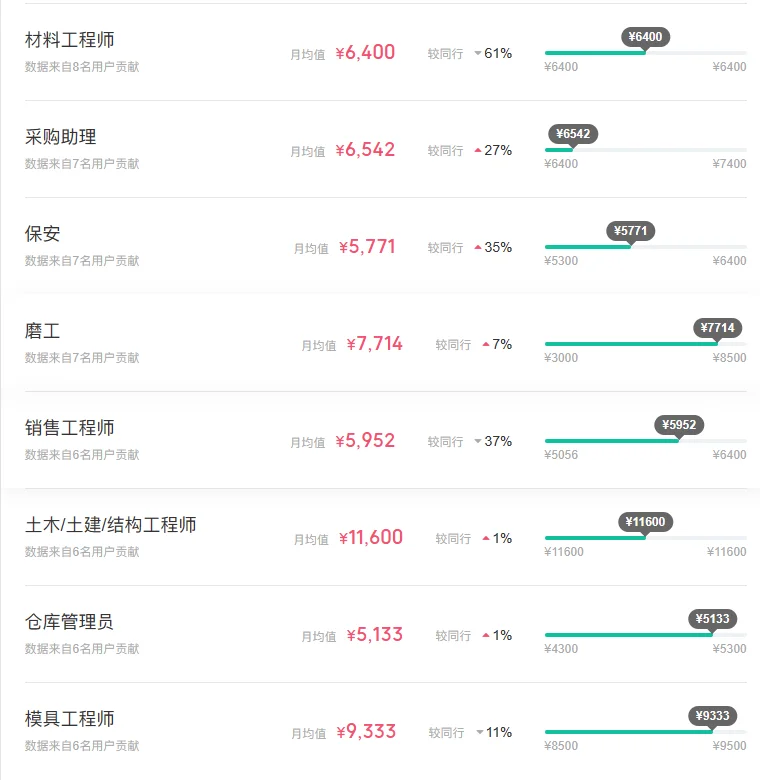
Task: Click the ¥6400 salary bubble marker
Action: tap(645, 37)
